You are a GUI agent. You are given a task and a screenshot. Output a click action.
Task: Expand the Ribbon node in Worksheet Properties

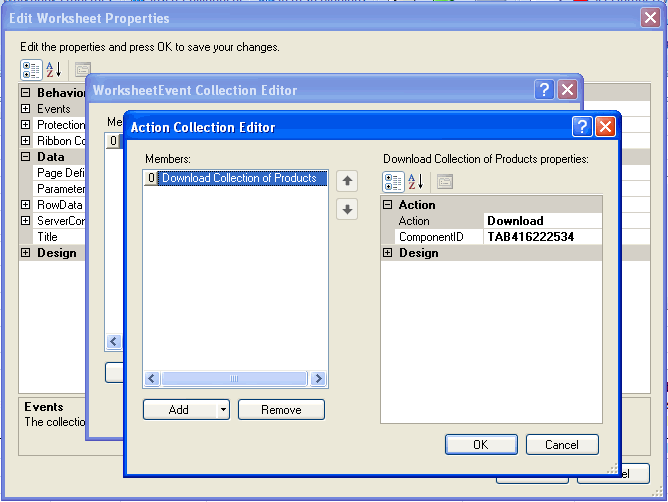coord(26,141)
